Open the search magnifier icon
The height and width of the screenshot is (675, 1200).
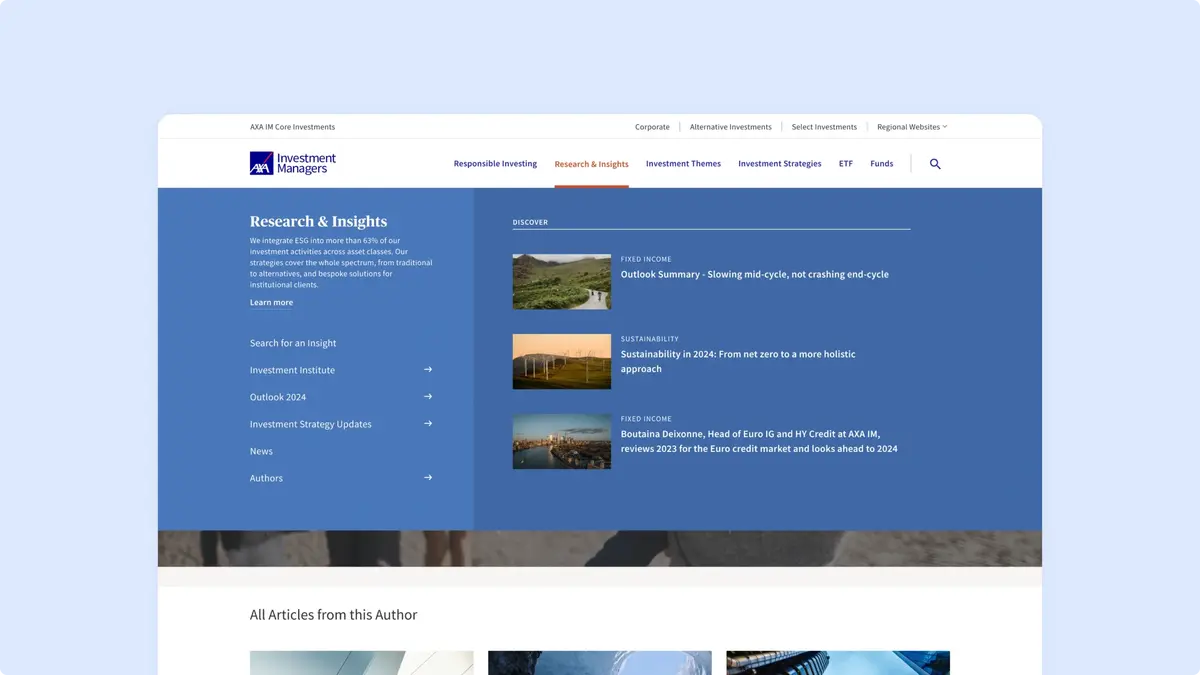click(935, 164)
